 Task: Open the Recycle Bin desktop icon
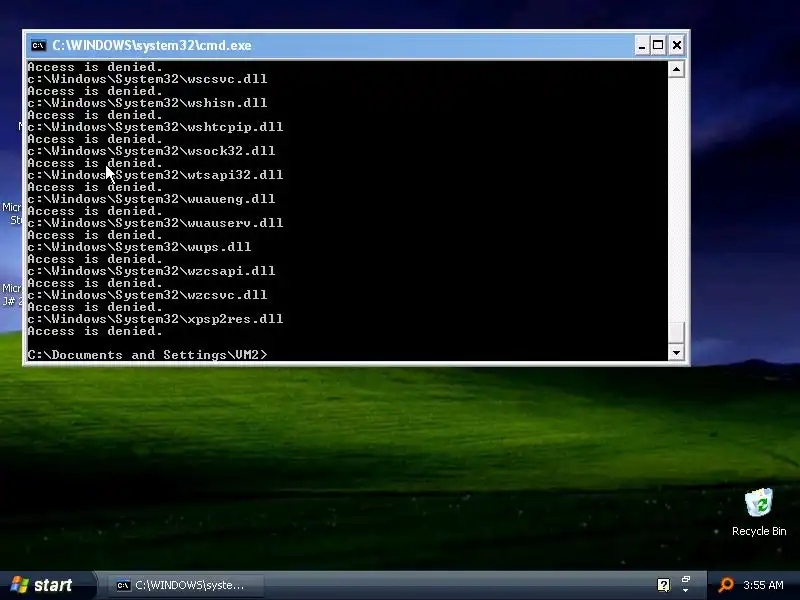[759, 512]
